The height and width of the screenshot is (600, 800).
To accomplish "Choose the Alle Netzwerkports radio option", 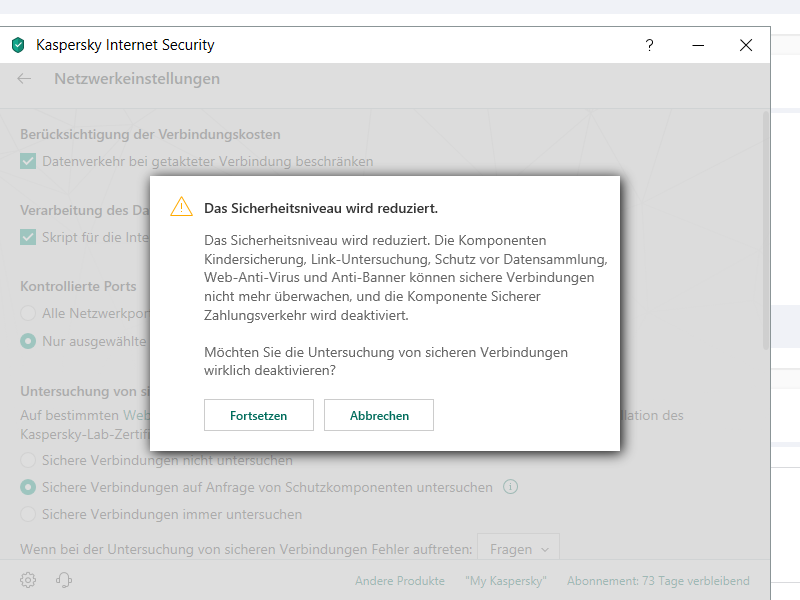I will (x=29, y=313).
